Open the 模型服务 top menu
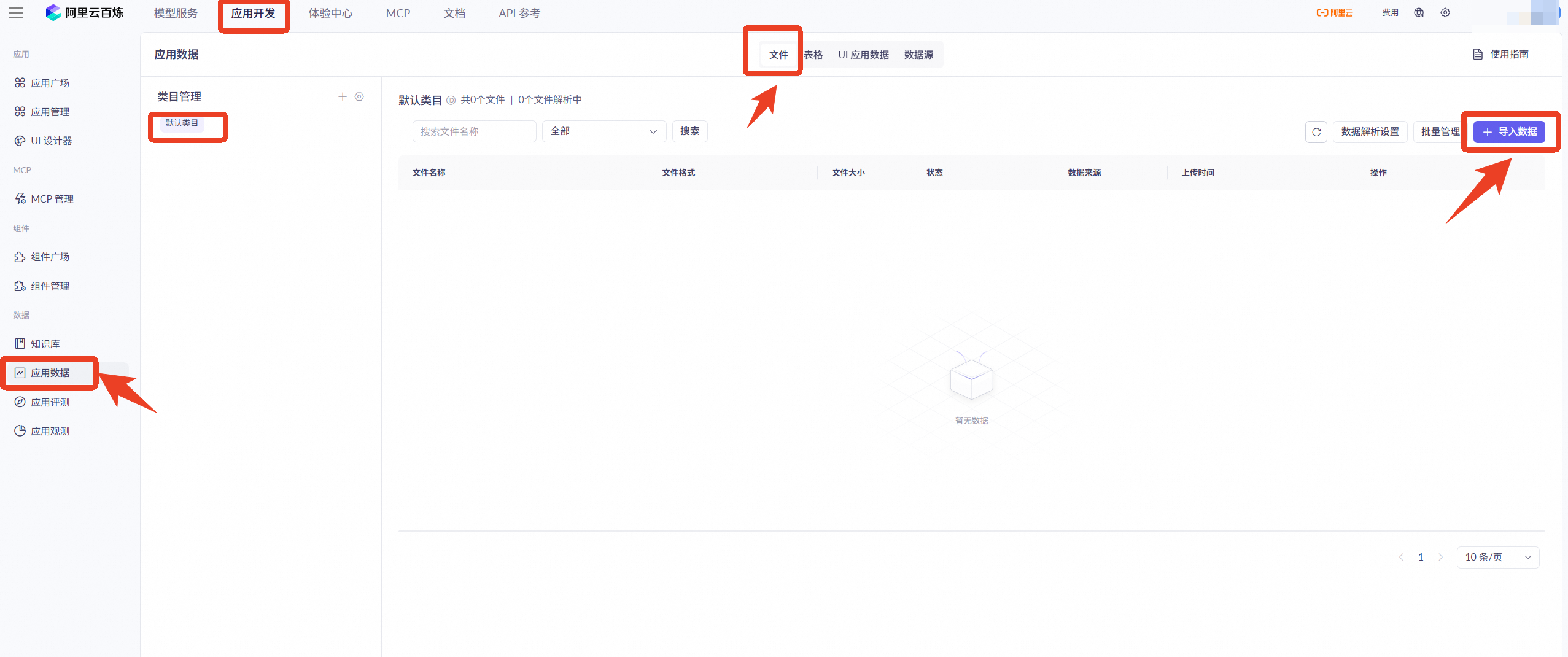Image resolution: width=1568 pixels, height=657 pixels. coord(176,13)
